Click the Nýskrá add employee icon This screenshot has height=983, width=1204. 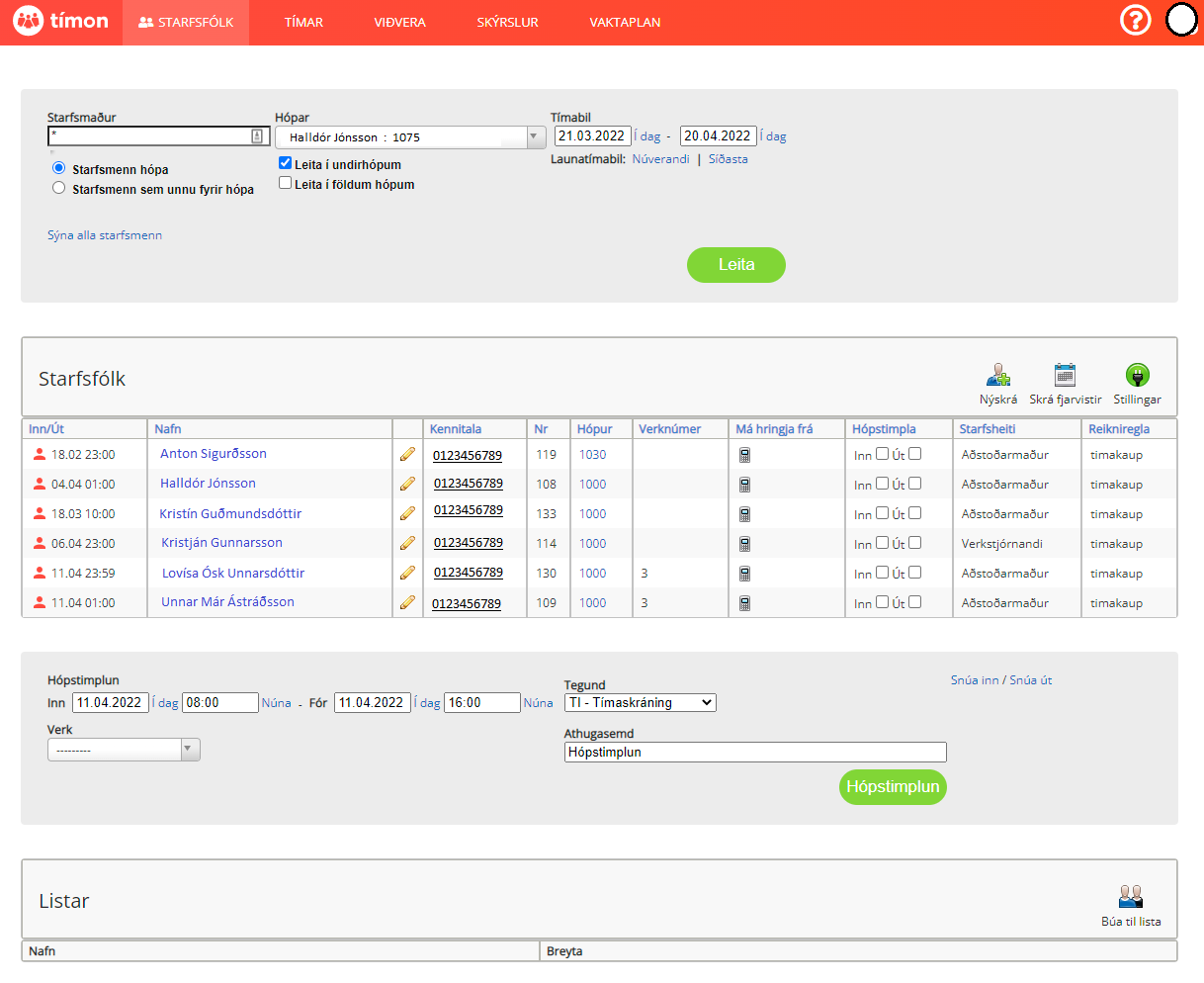pos(998,376)
